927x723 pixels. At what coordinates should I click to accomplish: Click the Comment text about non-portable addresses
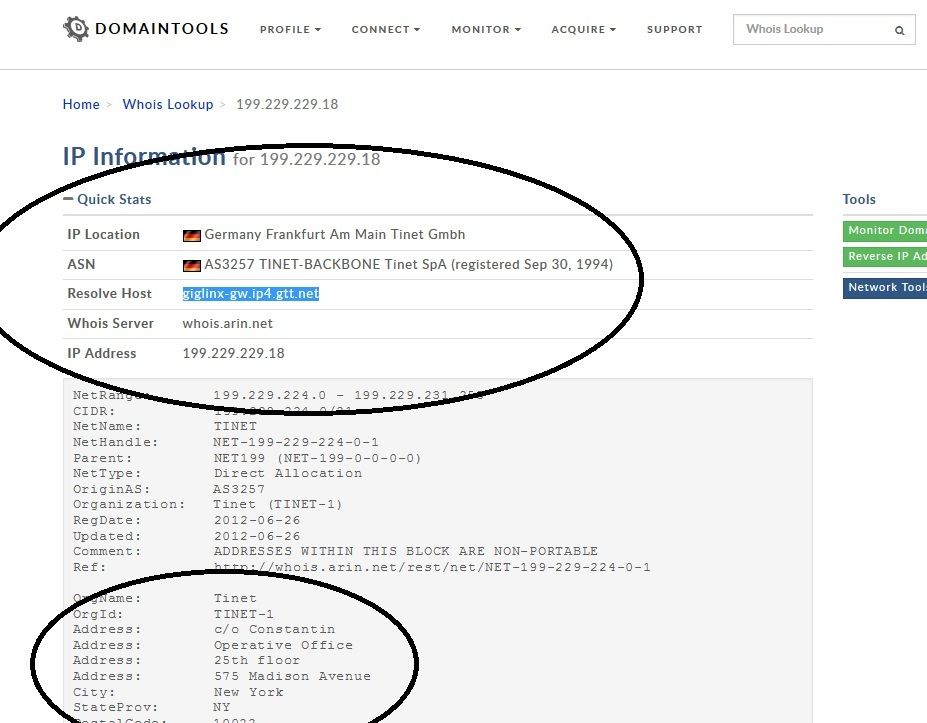coord(406,552)
